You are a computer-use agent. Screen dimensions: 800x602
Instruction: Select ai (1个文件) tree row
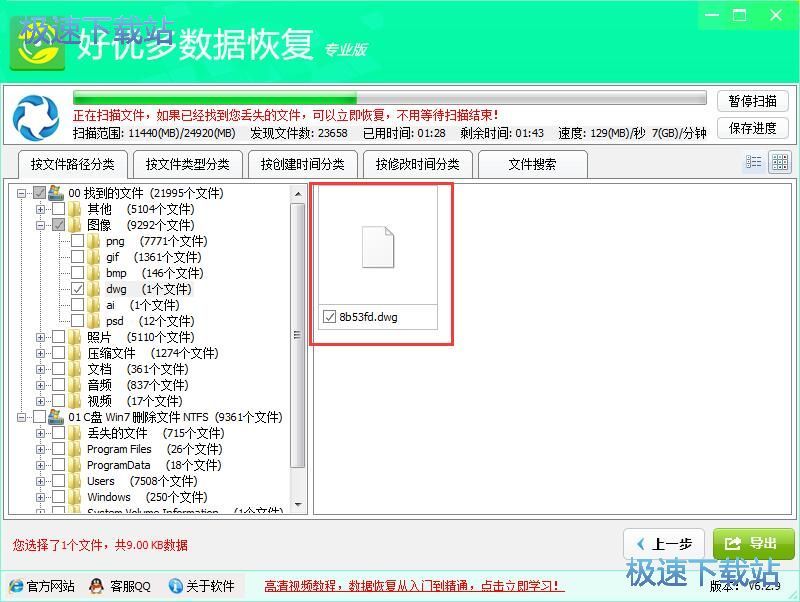pos(143,305)
